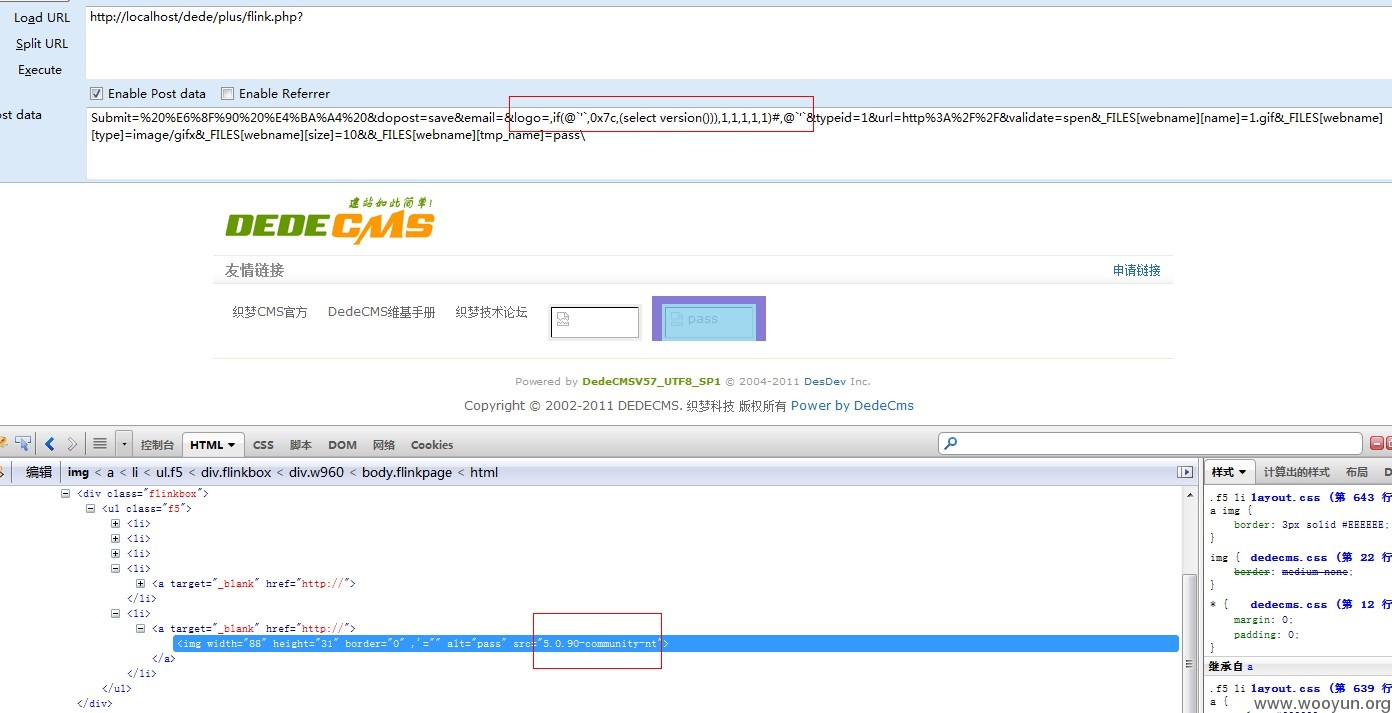Select div.flinkbox in the breadcrumb path
1392x713 pixels.
pos(236,472)
